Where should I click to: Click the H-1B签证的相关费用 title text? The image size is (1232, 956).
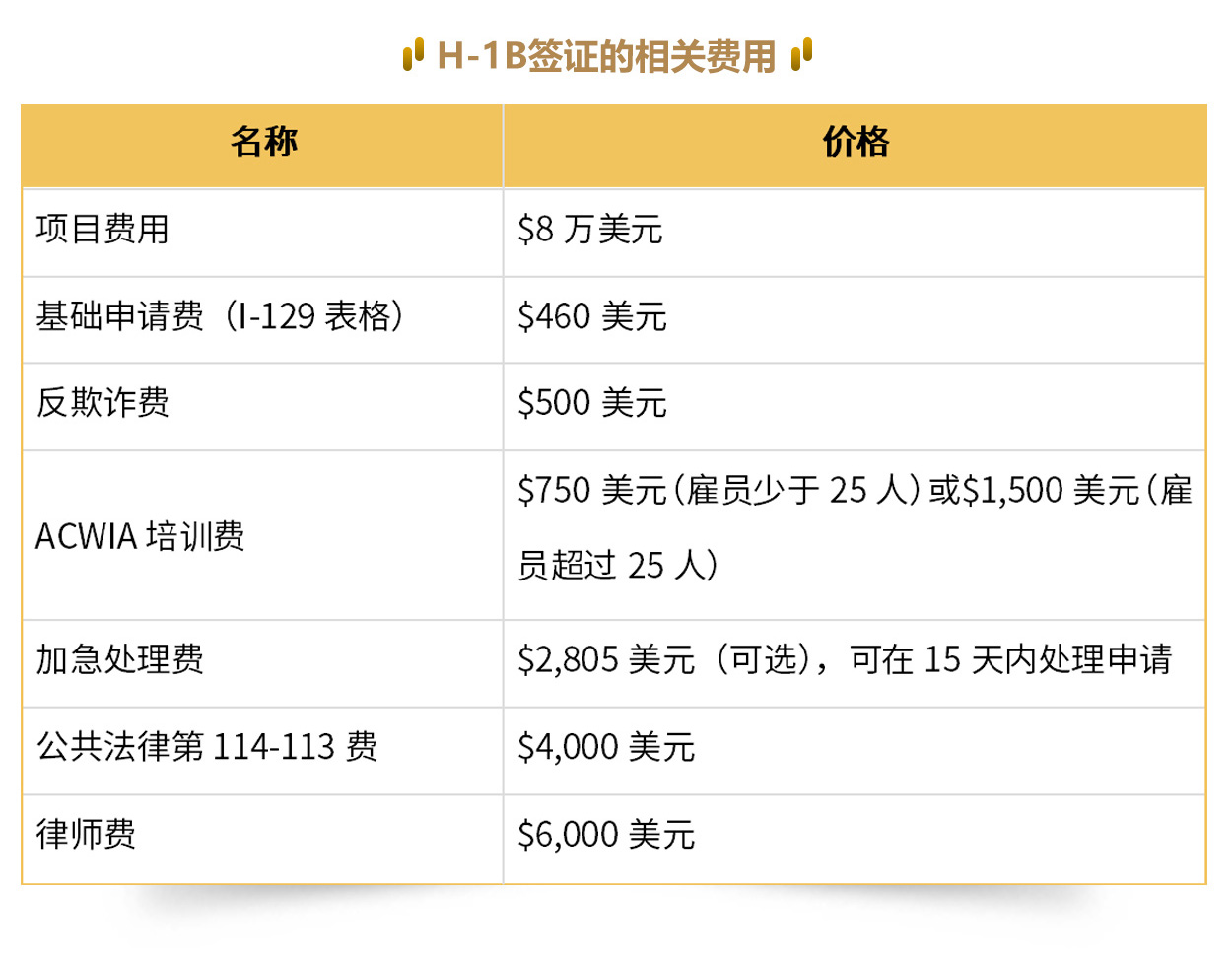coord(606,56)
